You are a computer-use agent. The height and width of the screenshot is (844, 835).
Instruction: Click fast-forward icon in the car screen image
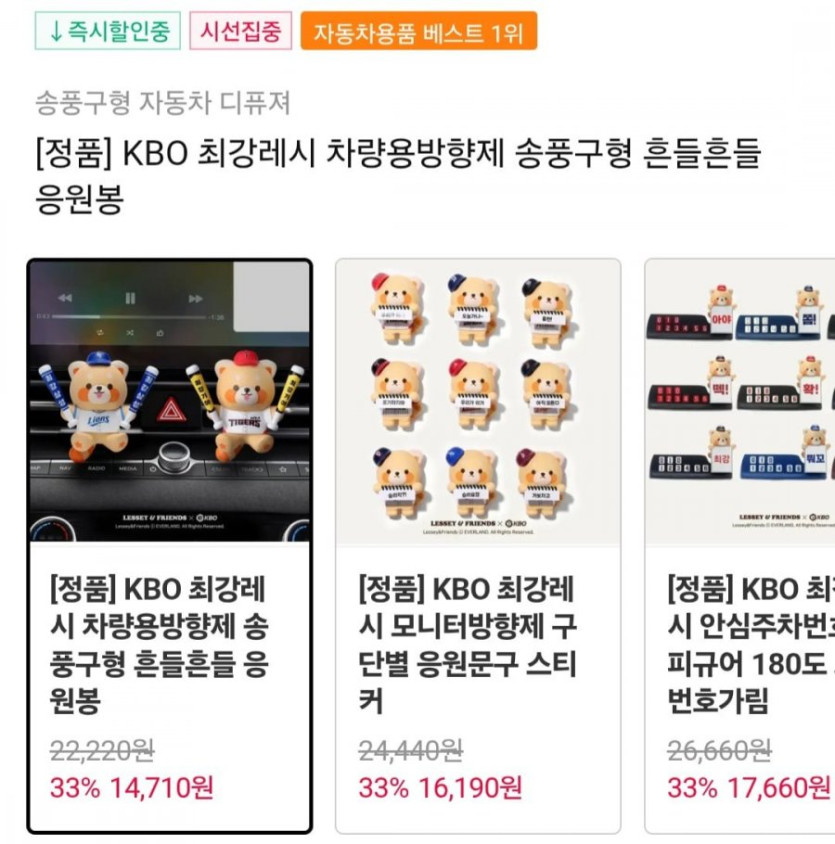click(x=195, y=298)
